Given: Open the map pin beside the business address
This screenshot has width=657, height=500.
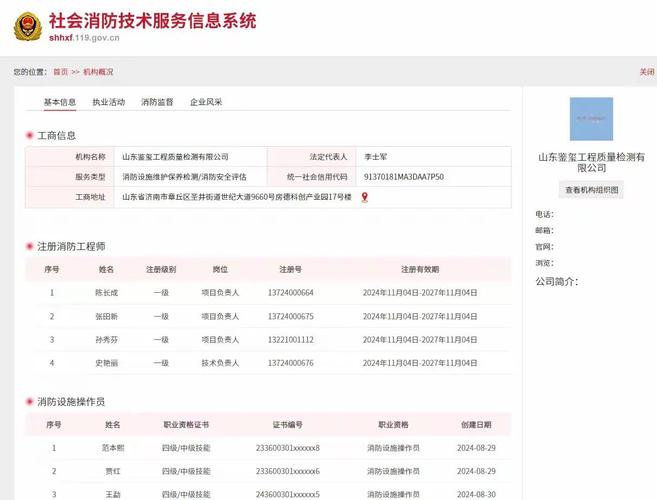Looking at the screenshot, I should click(x=365, y=197).
